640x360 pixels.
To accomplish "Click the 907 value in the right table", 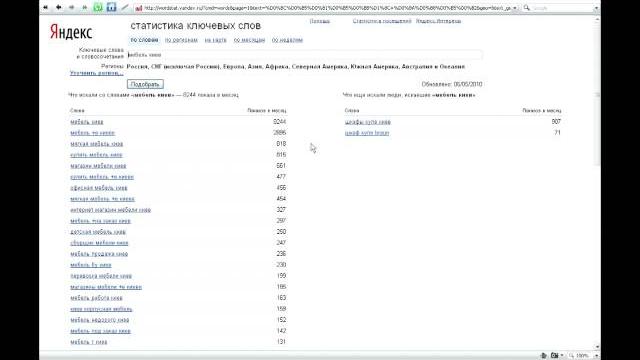I will coord(556,122).
